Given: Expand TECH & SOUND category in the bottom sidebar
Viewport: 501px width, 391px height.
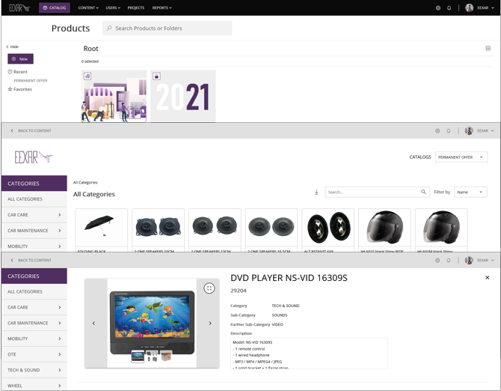Looking at the screenshot, I should [x=34, y=370].
